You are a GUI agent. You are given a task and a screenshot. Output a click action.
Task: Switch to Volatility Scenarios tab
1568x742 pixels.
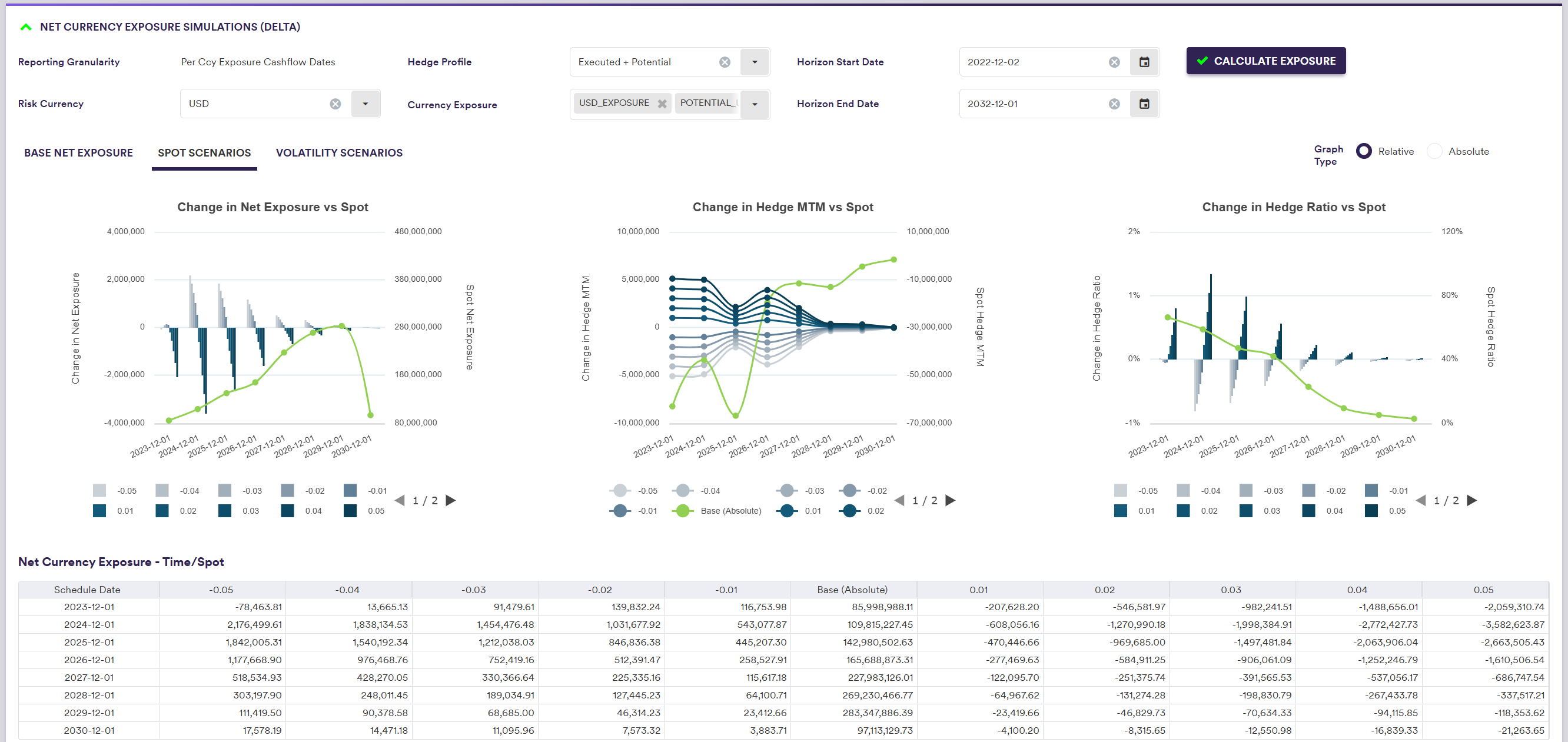[x=339, y=153]
